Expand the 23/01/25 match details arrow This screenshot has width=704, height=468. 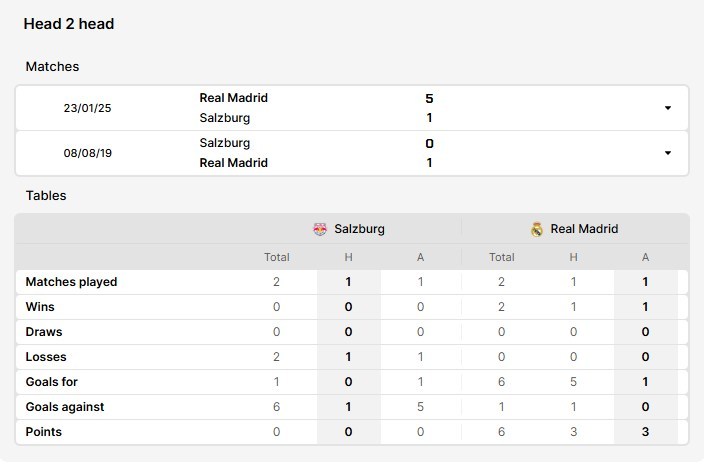(x=668, y=108)
